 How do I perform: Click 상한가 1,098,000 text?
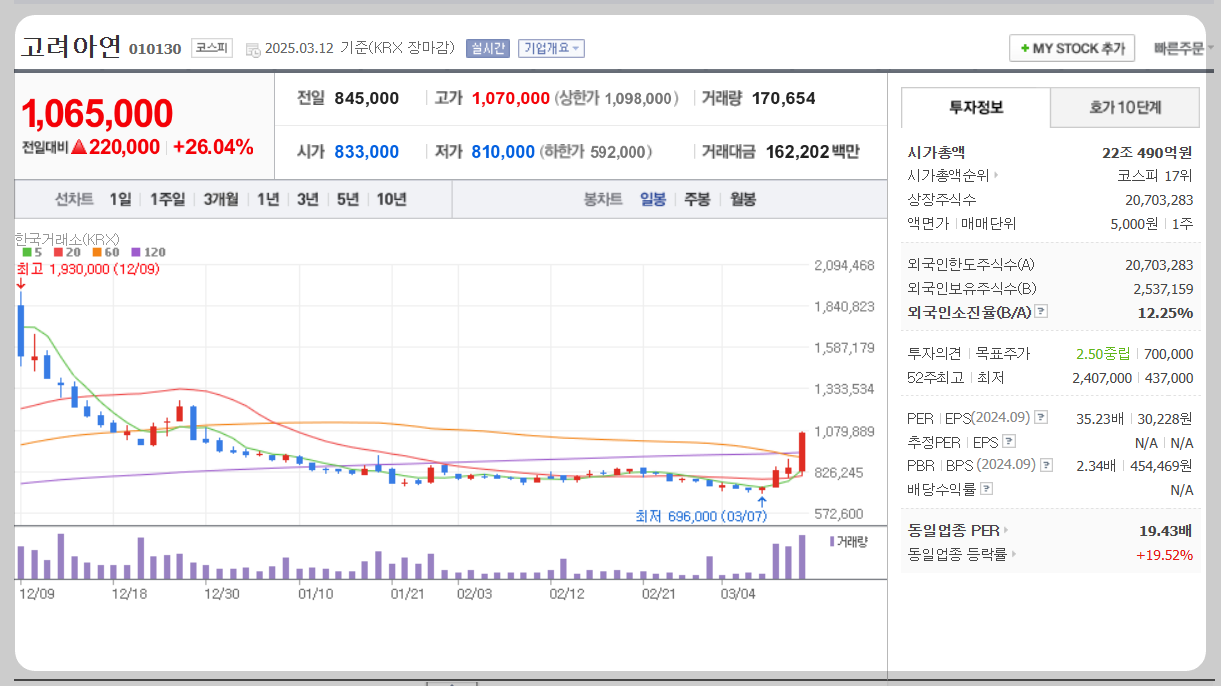(x=616, y=98)
